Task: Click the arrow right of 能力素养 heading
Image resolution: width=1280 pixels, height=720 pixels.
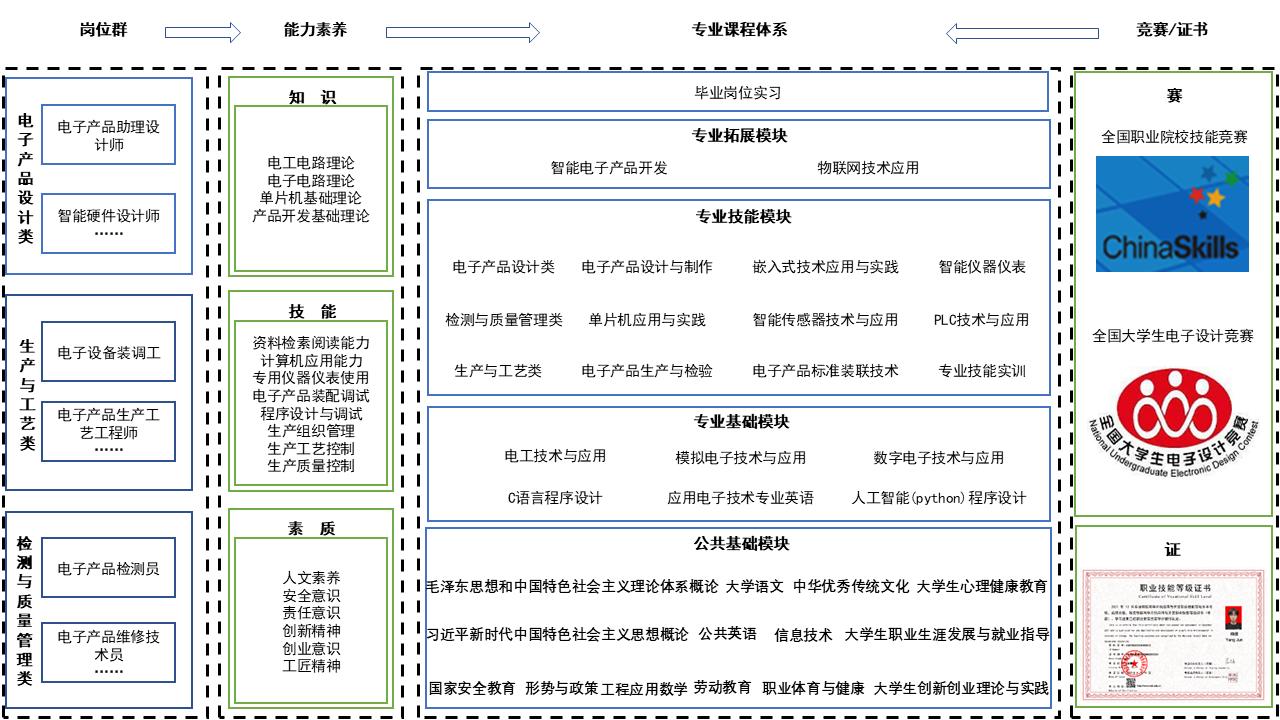Action: click(462, 33)
